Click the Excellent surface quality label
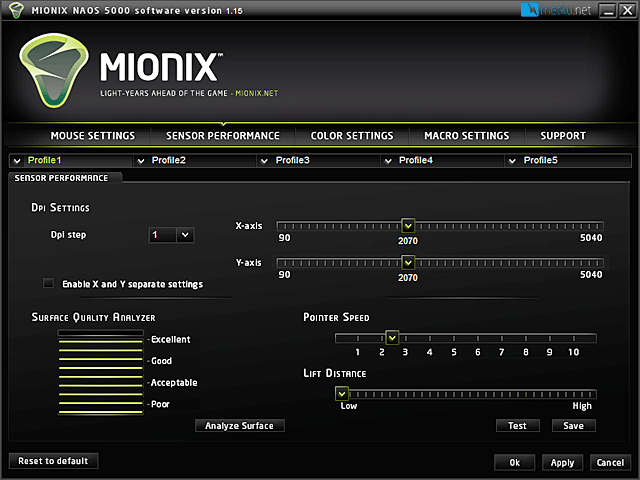The width and height of the screenshot is (640, 480). tap(171, 340)
